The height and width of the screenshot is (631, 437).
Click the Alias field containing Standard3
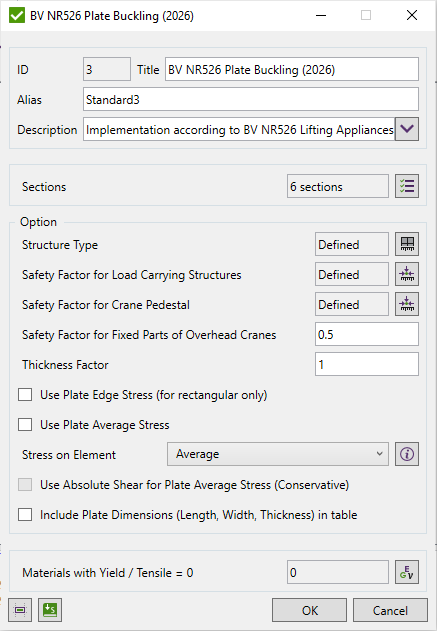(251, 99)
